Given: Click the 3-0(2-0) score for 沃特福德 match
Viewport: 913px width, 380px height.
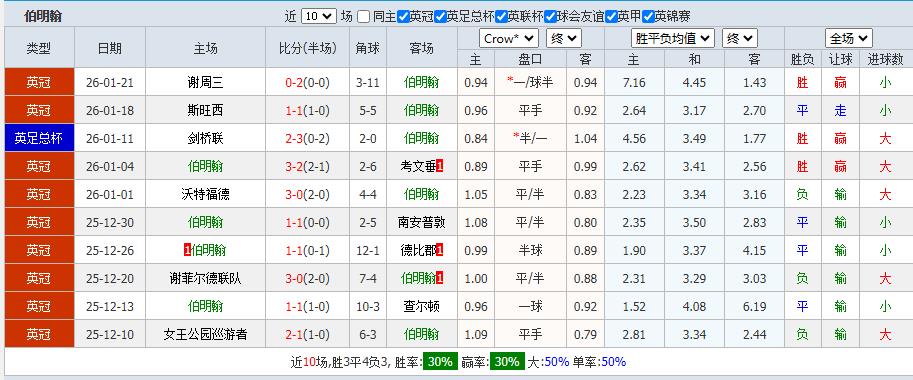Looking at the screenshot, I should click(307, 194).
